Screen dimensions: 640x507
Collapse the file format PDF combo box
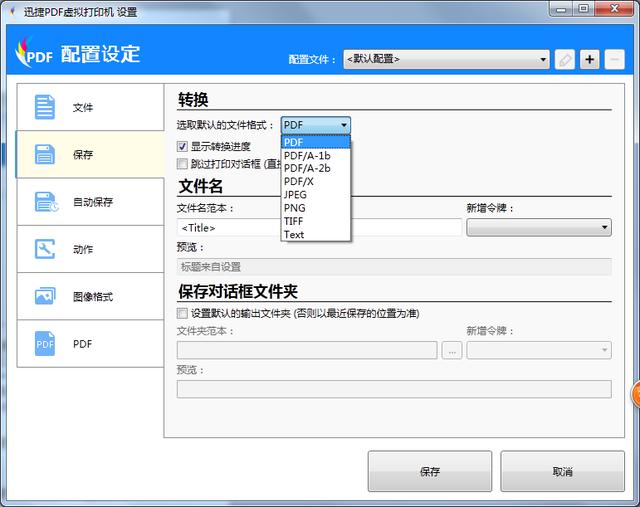315,125
